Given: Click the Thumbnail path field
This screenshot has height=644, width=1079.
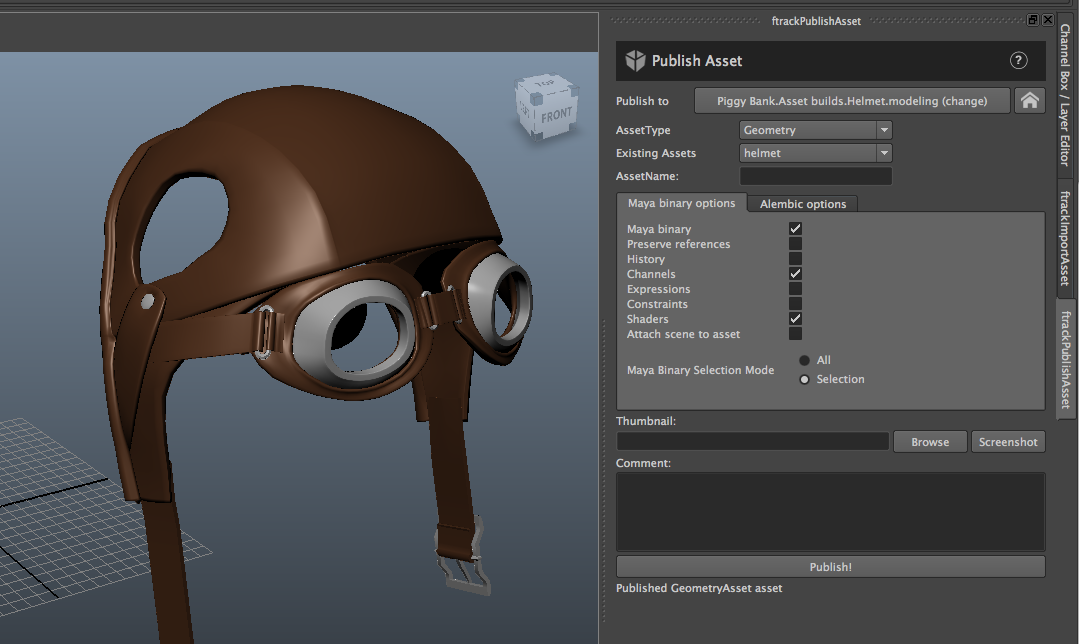Looking at the screenshot, I should (x=753, y=442).
